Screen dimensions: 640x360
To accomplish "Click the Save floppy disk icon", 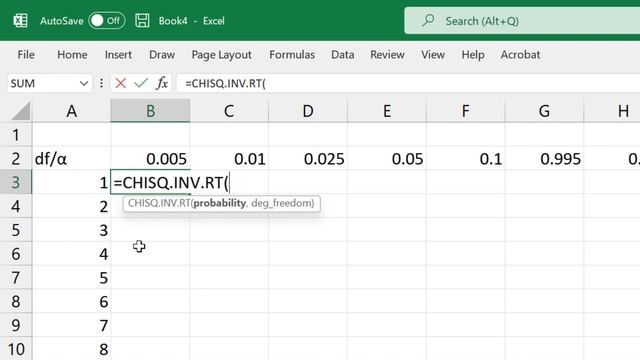I will point(142,20).
